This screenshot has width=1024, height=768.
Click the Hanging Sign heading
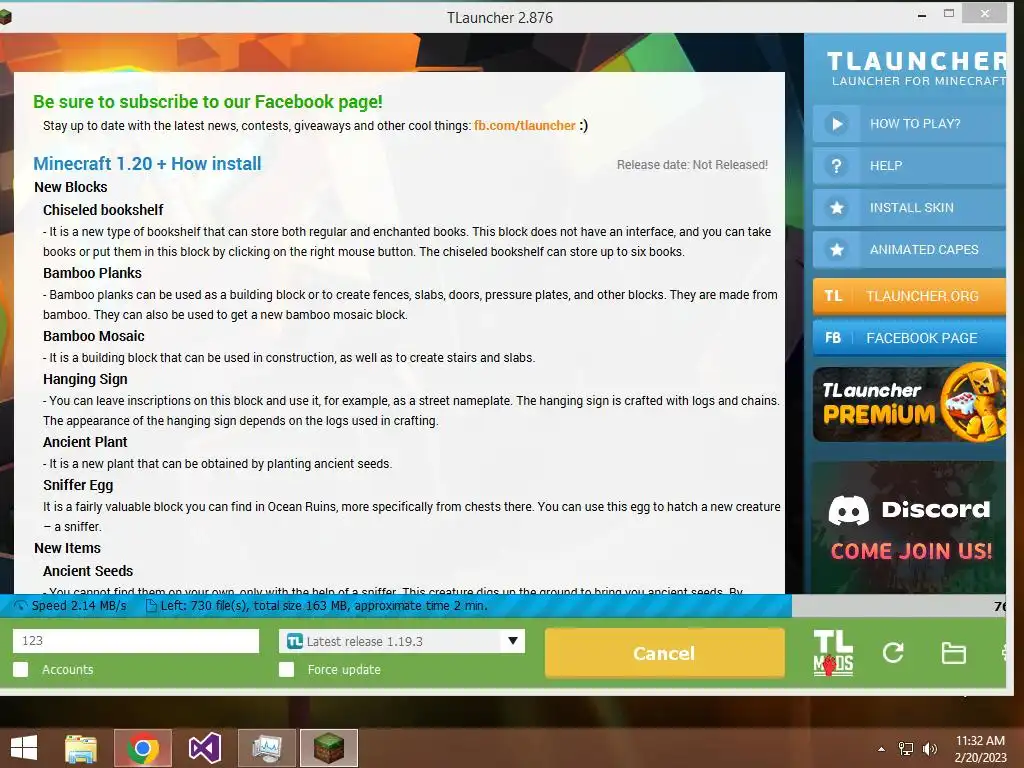click(x=85, y=379)
